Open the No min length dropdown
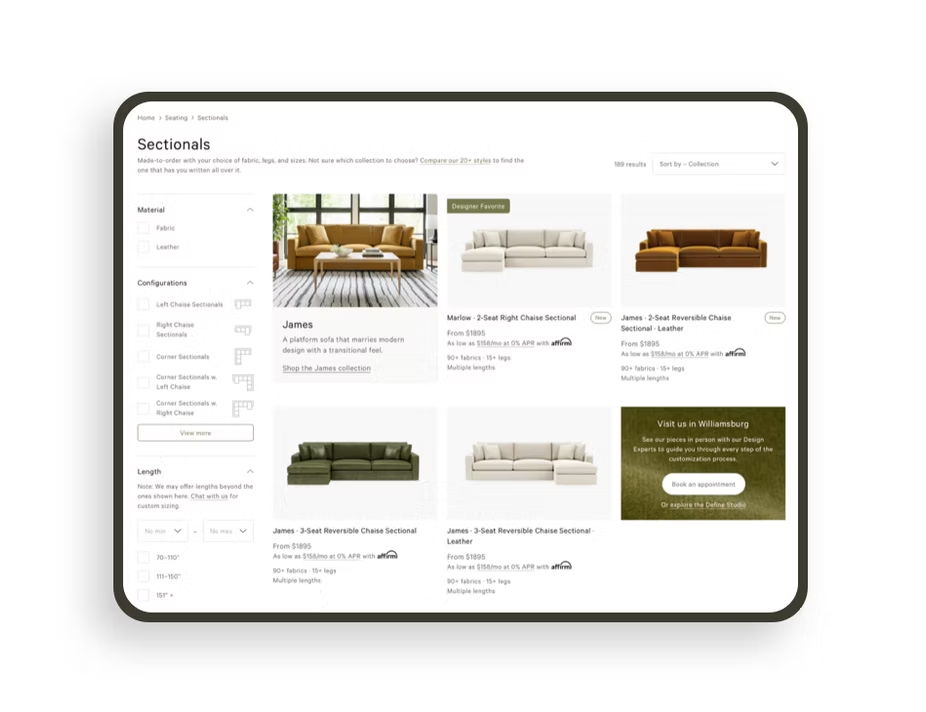 [163, 531]
